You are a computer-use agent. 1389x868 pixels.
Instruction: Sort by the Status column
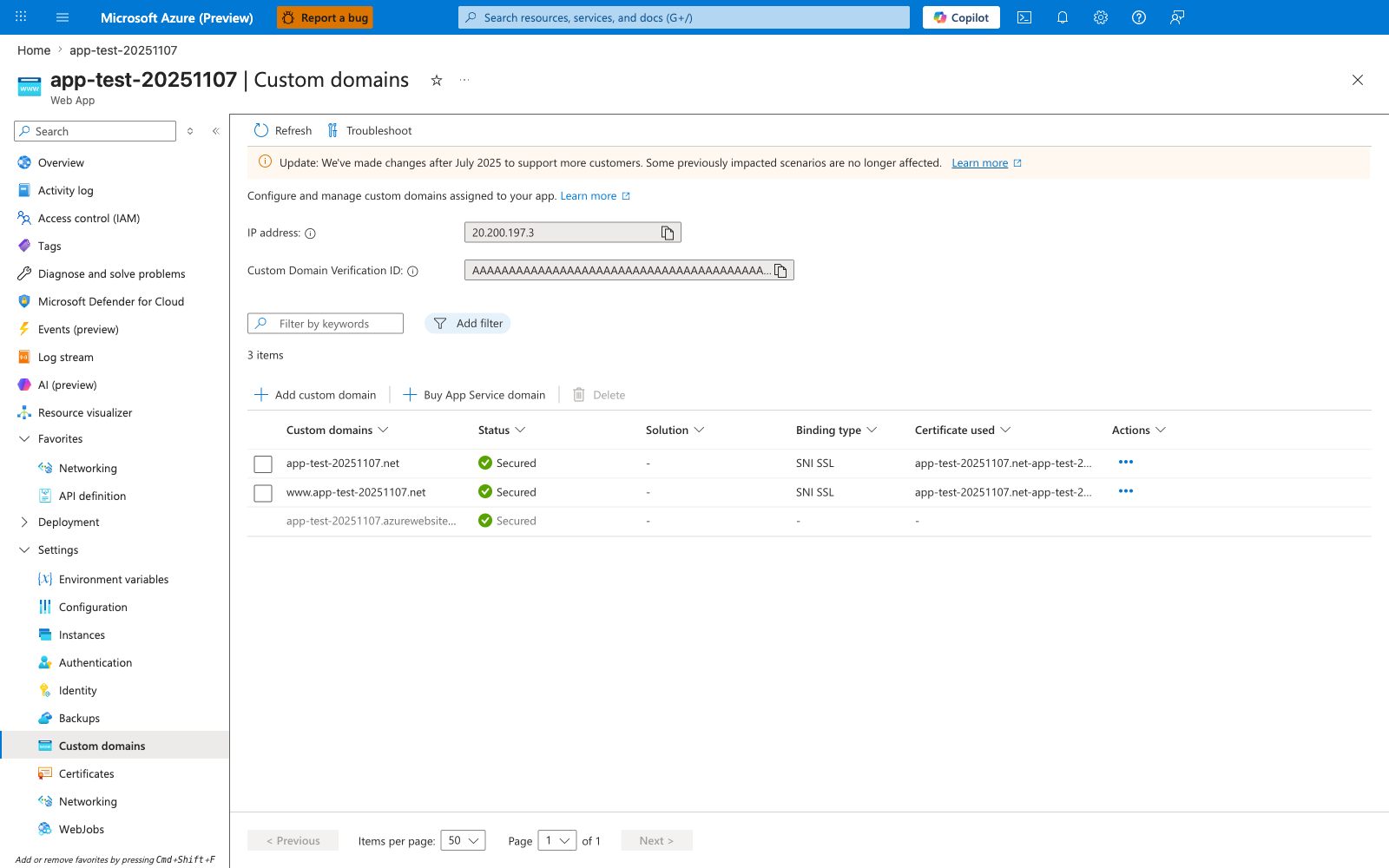tap(502, 431)
